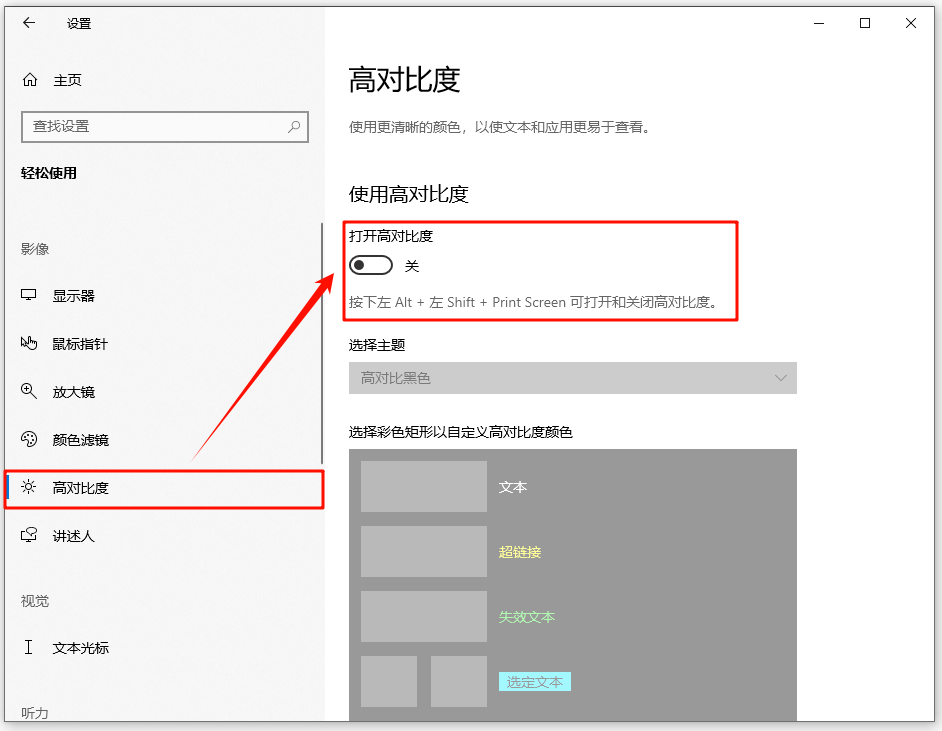The height and width of the screenshot is (731, 942).
Task: Click the chevron arrow of 高对比黑色 dropdown
Action: tap(781, 378)
